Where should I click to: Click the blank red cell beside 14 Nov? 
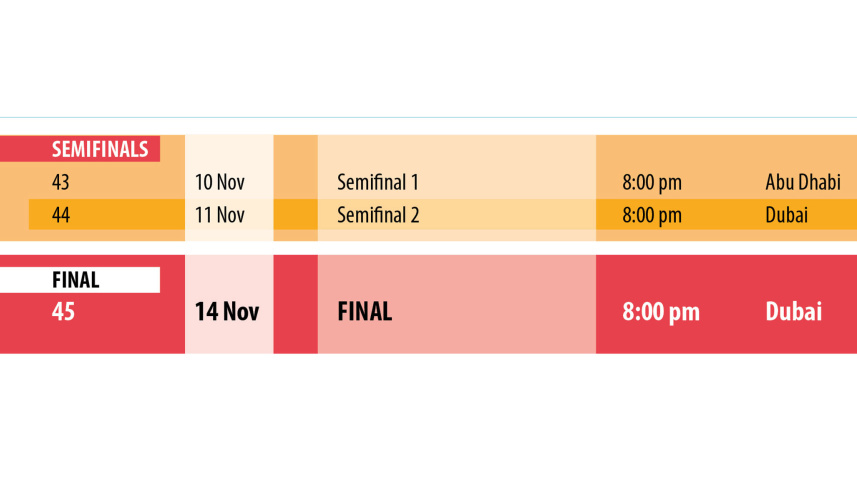tap(295, 304)
